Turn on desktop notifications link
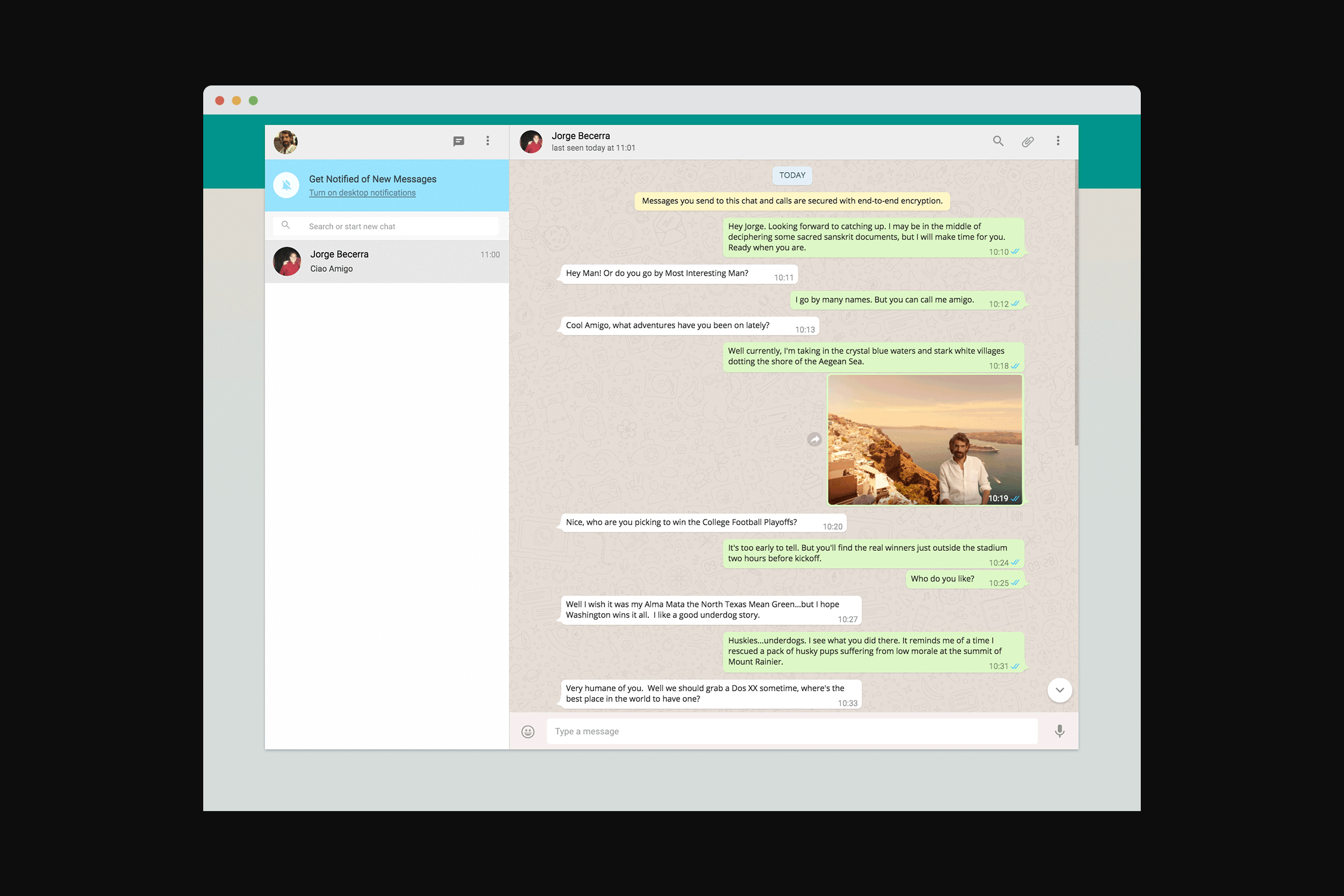Image resolution: width=1344 pixels, height=896 pixels. point(362,193)
